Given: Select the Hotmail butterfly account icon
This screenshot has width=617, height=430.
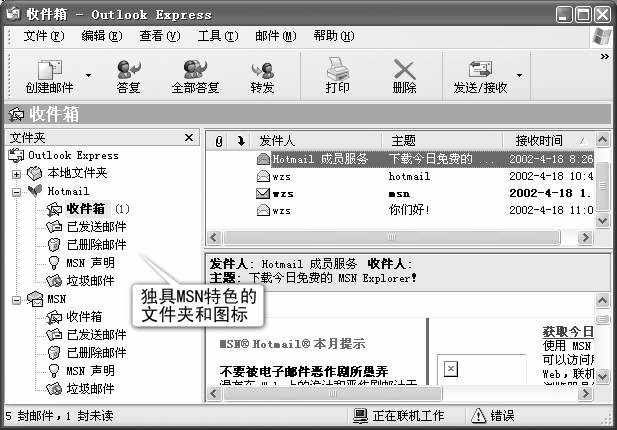Looking at the screenshot, I should tap(35, 191).
